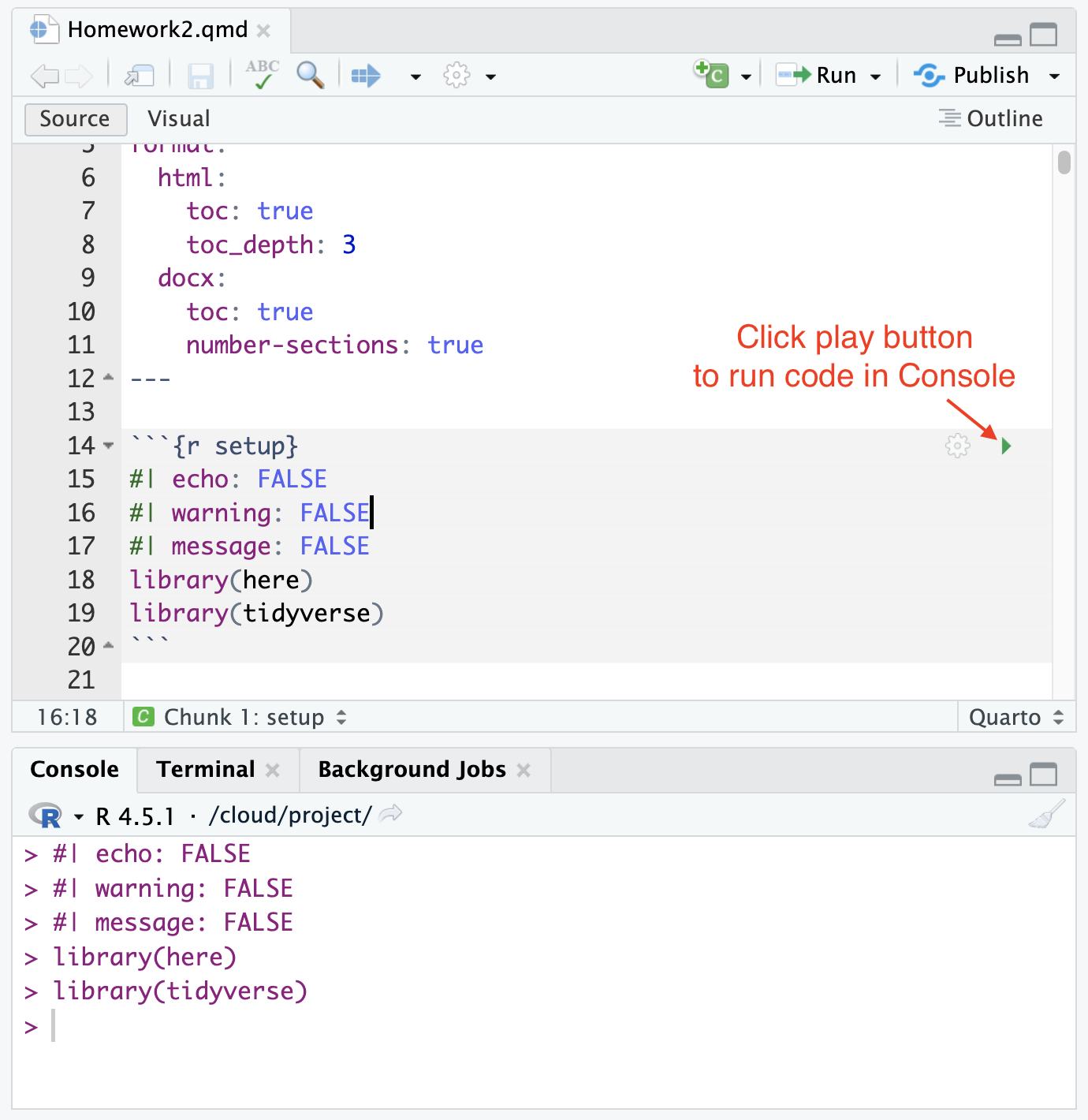View current working directory arrow icon
This screenshot has height=1120, width=1088.
[x=391, y=813]
